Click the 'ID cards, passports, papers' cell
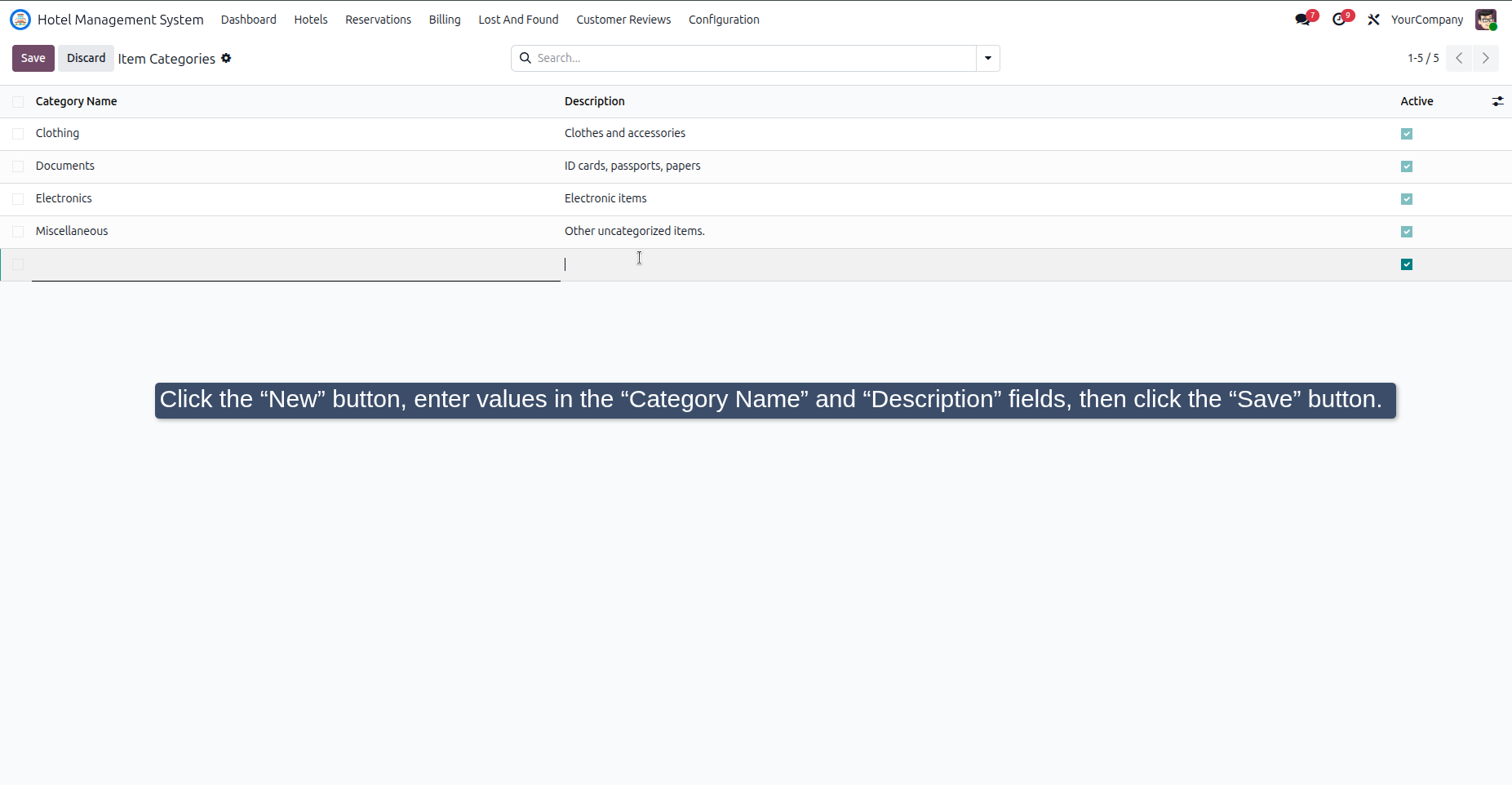This screenshot has height=785, width=1512. [632, 166]
